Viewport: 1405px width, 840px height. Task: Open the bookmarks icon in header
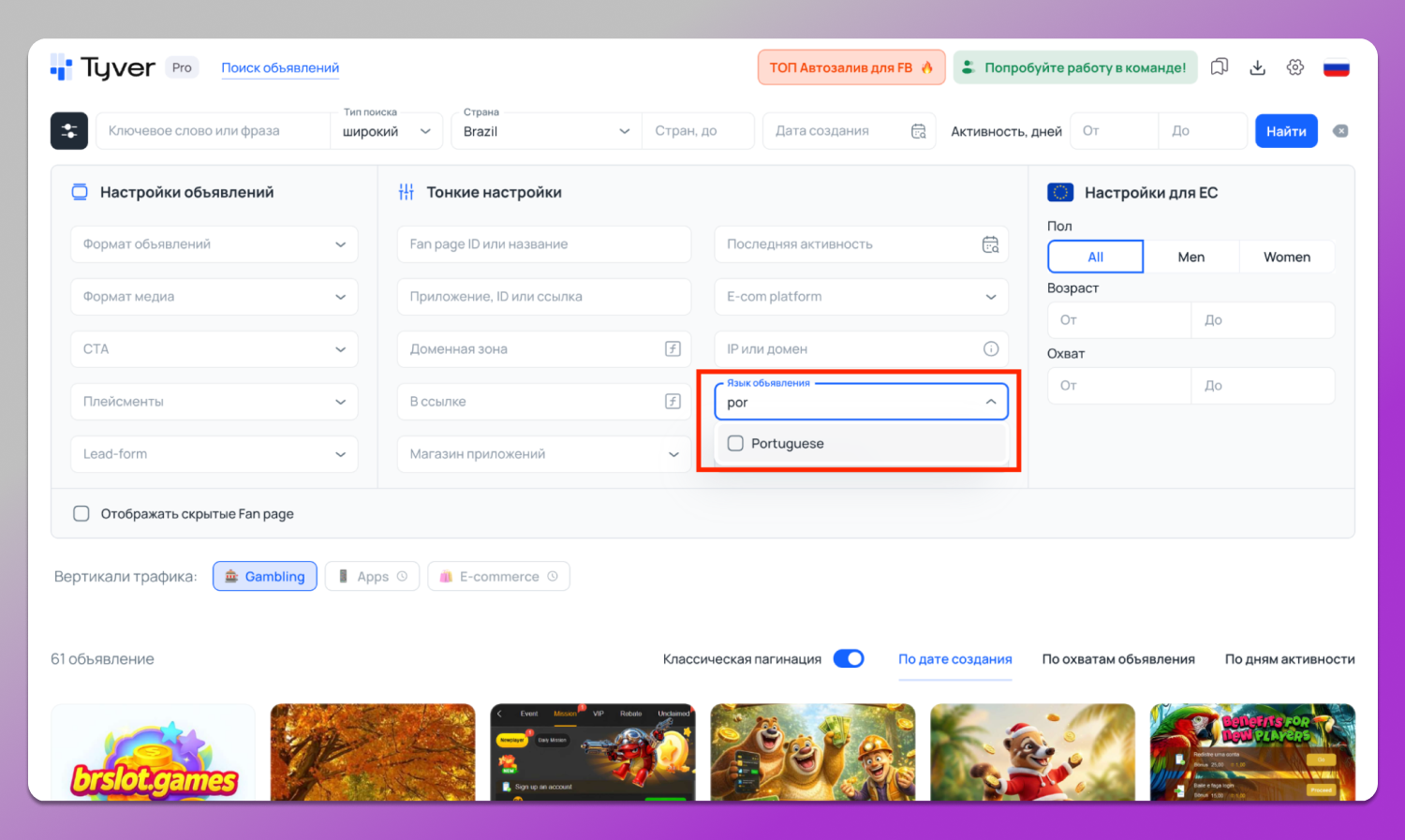tap(1219, 67)
